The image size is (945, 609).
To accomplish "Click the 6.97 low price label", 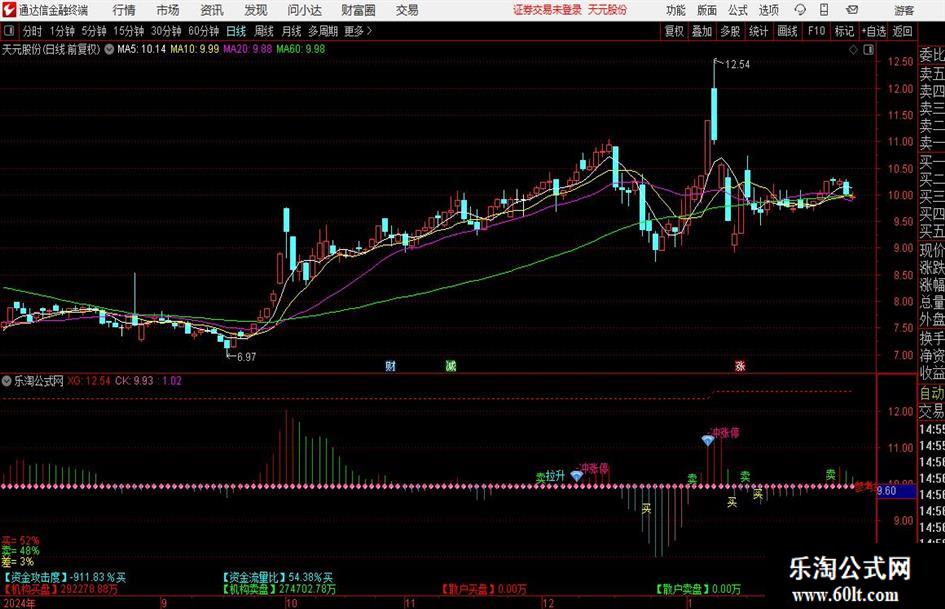I will pos(246,357).
